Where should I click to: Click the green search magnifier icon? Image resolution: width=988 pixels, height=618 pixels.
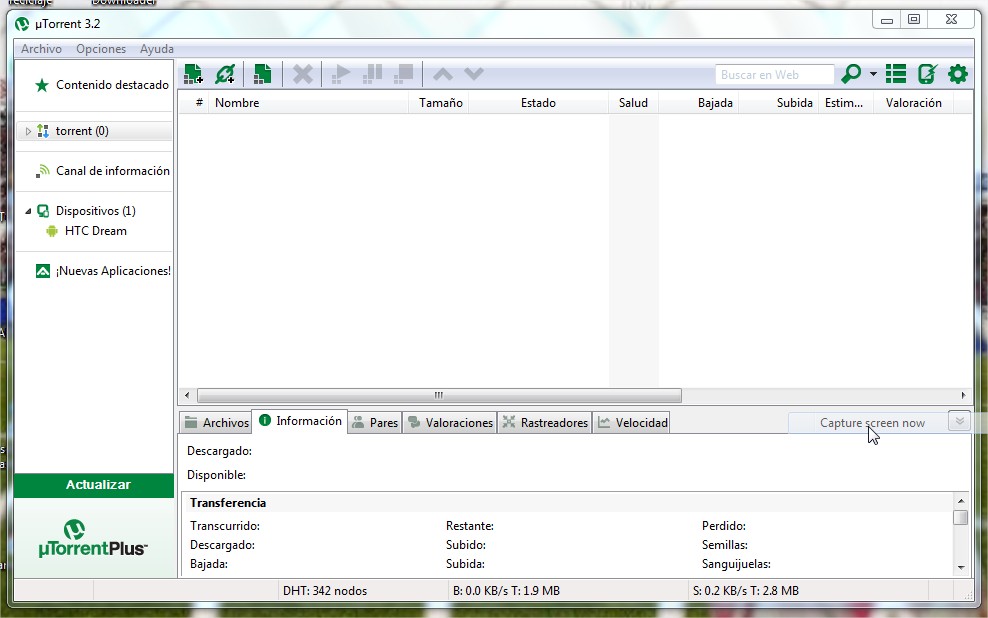[851, 74]
